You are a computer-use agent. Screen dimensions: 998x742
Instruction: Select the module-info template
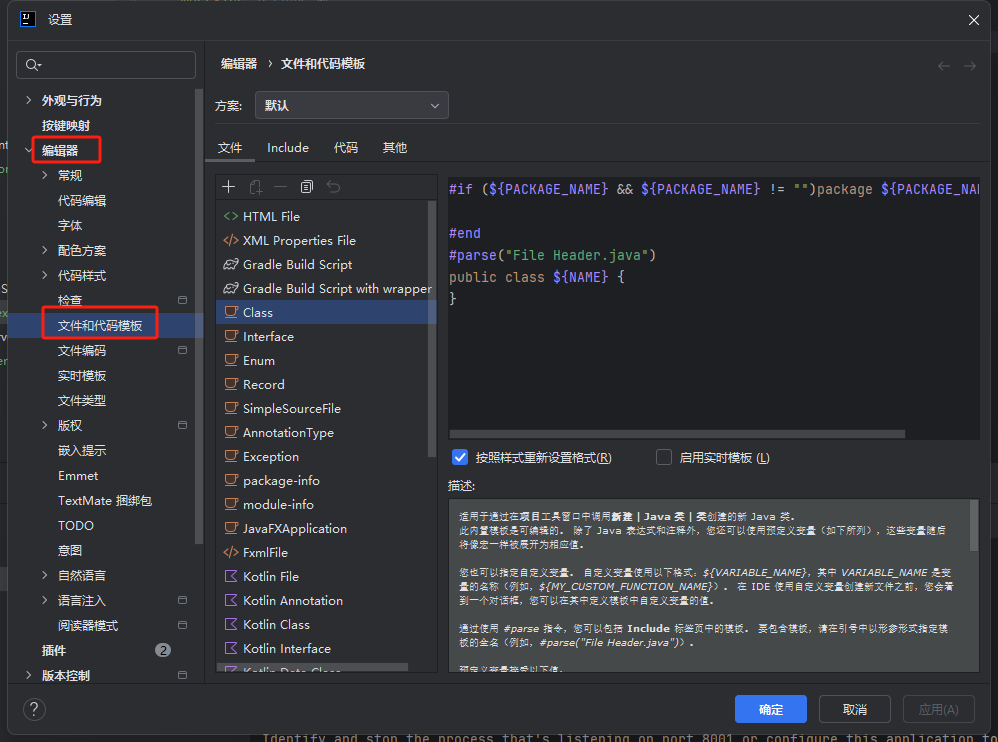(x=326, y=505)
